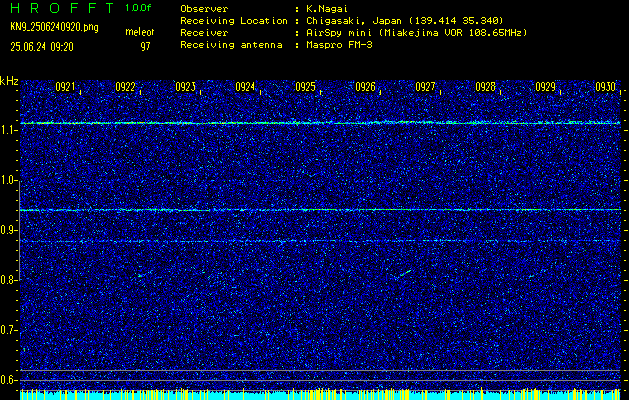Click the 0.8 frequency axis label
The width and height of the screenshot is (629, 400).
point(8,280)
